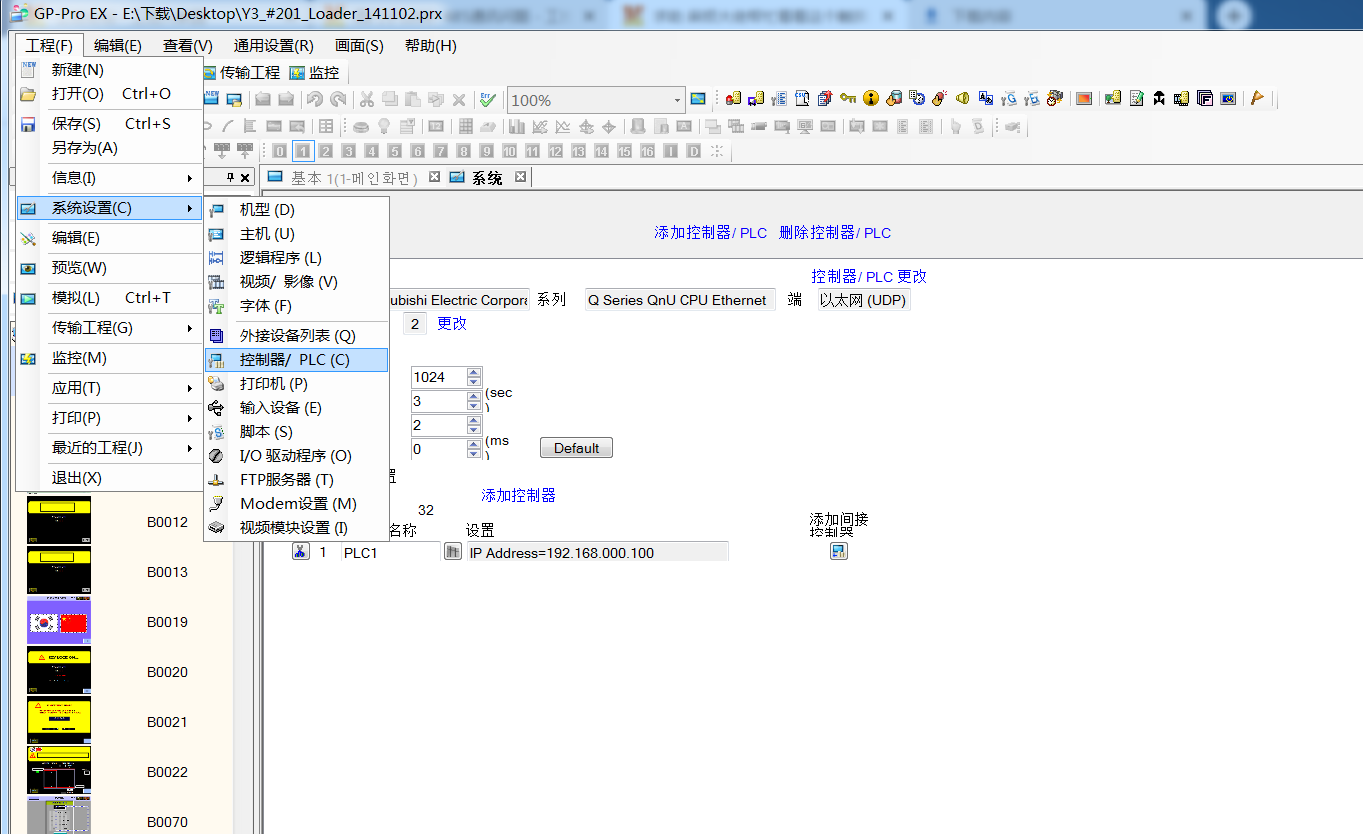
Task: Click the key security icon in toolbar
Action: tap(848, 98)
